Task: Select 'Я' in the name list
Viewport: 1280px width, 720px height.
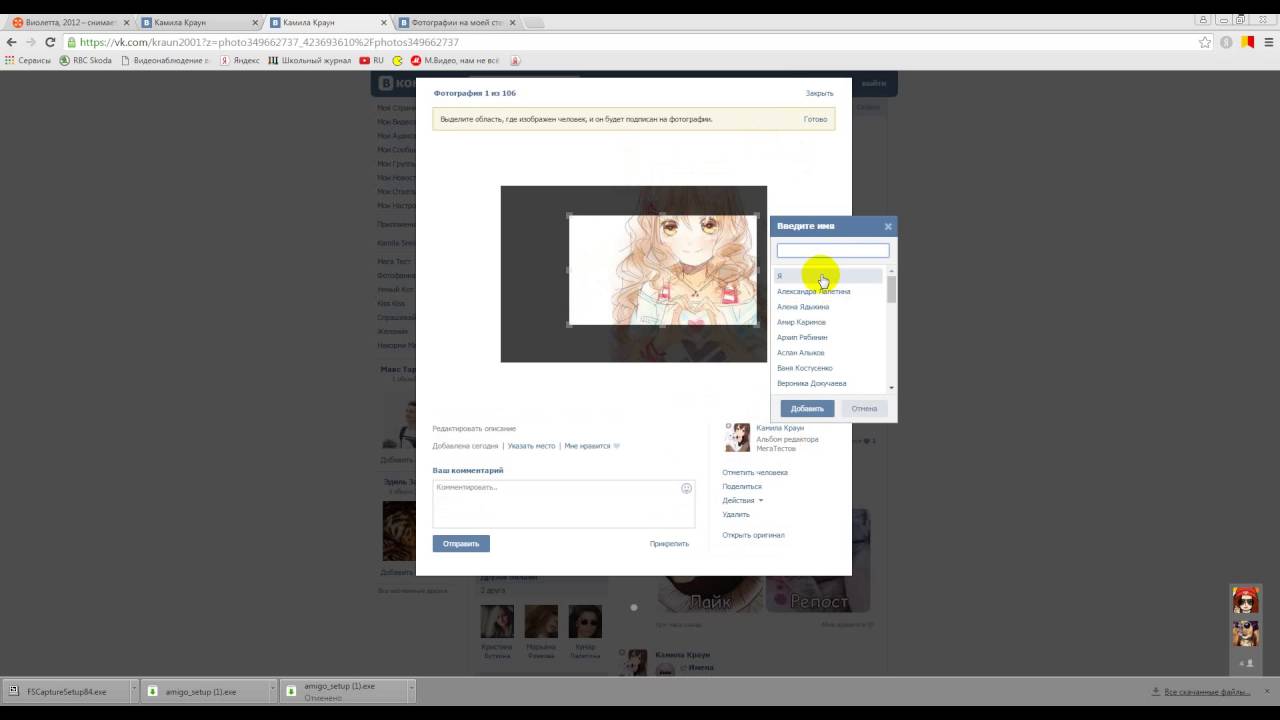Action: [x=830, y=276]
